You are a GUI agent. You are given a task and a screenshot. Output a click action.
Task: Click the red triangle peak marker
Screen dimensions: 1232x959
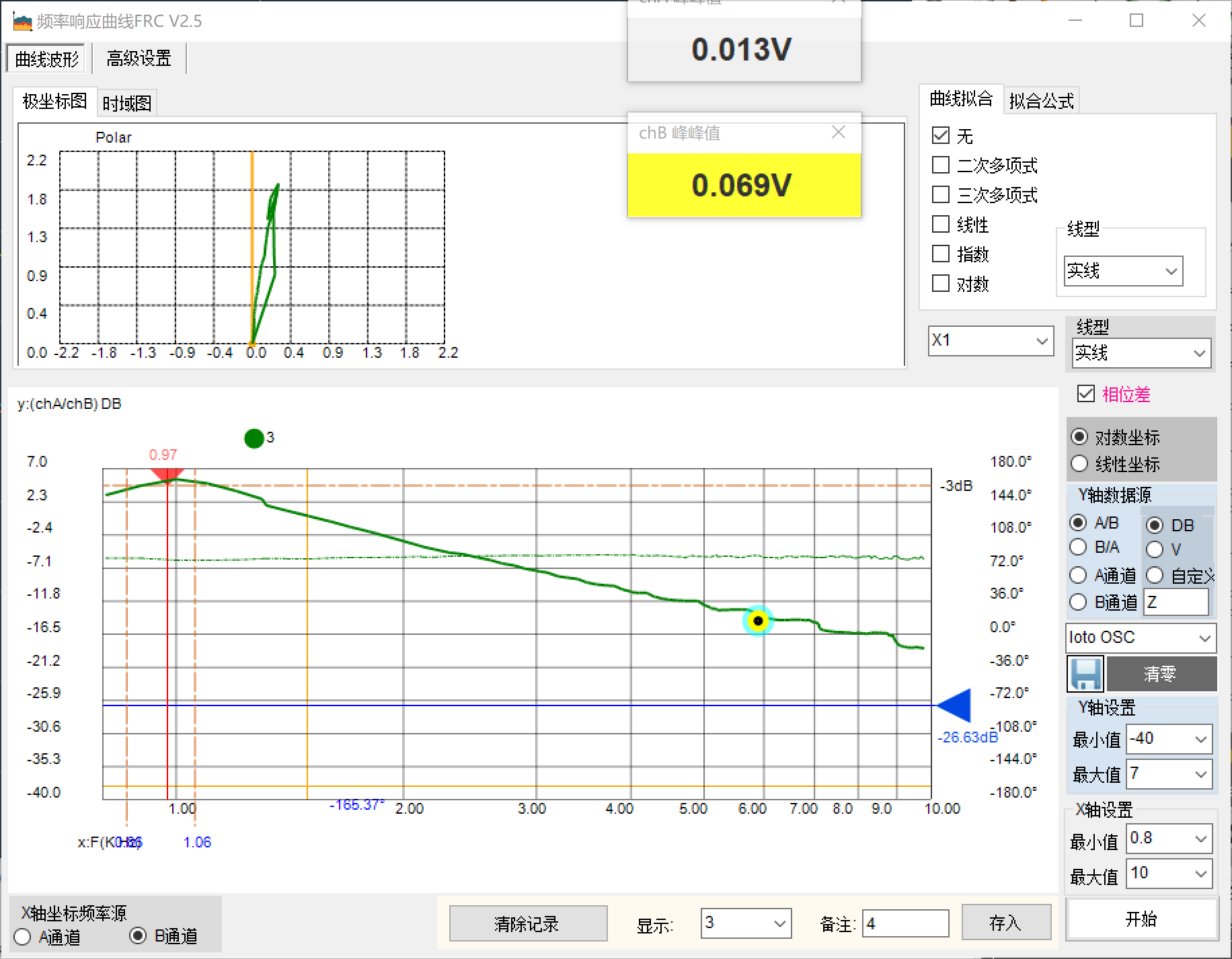click(167, 475)
